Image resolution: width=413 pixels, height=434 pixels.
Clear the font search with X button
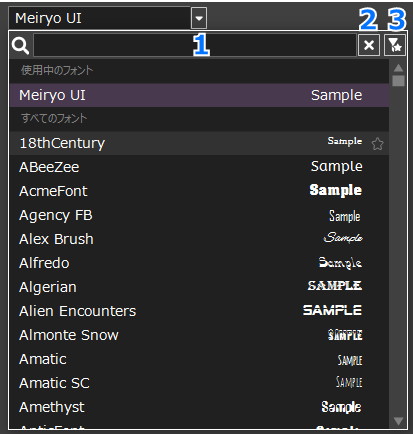(369, 45)
